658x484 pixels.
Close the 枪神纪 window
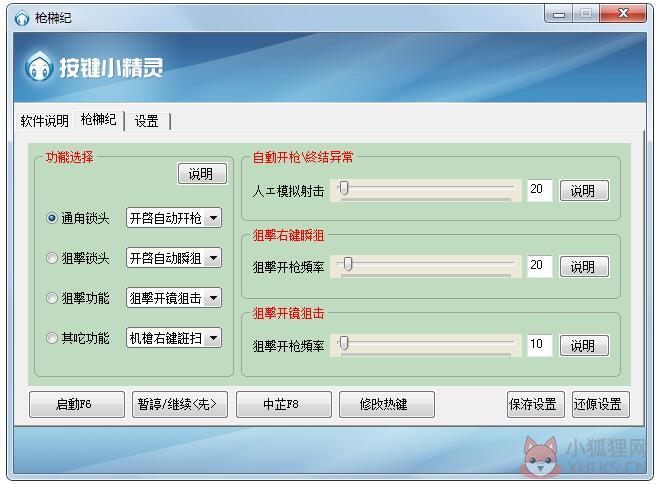click(x=623, y=14)
